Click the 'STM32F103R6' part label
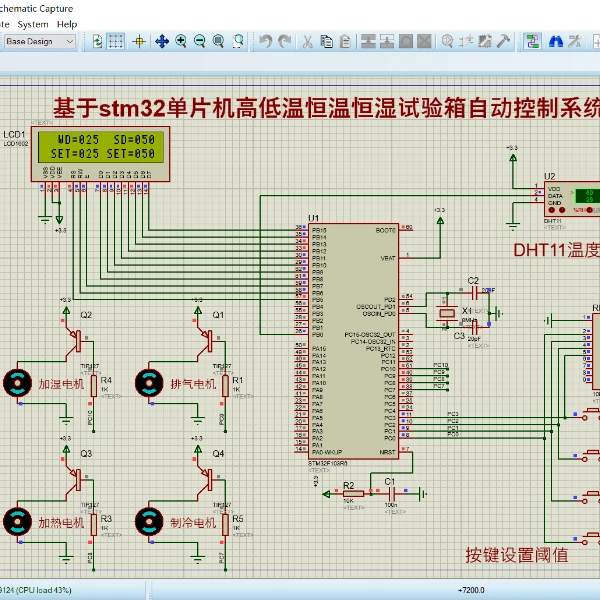This screenshot has height=600, width=600. click(328, 464)
